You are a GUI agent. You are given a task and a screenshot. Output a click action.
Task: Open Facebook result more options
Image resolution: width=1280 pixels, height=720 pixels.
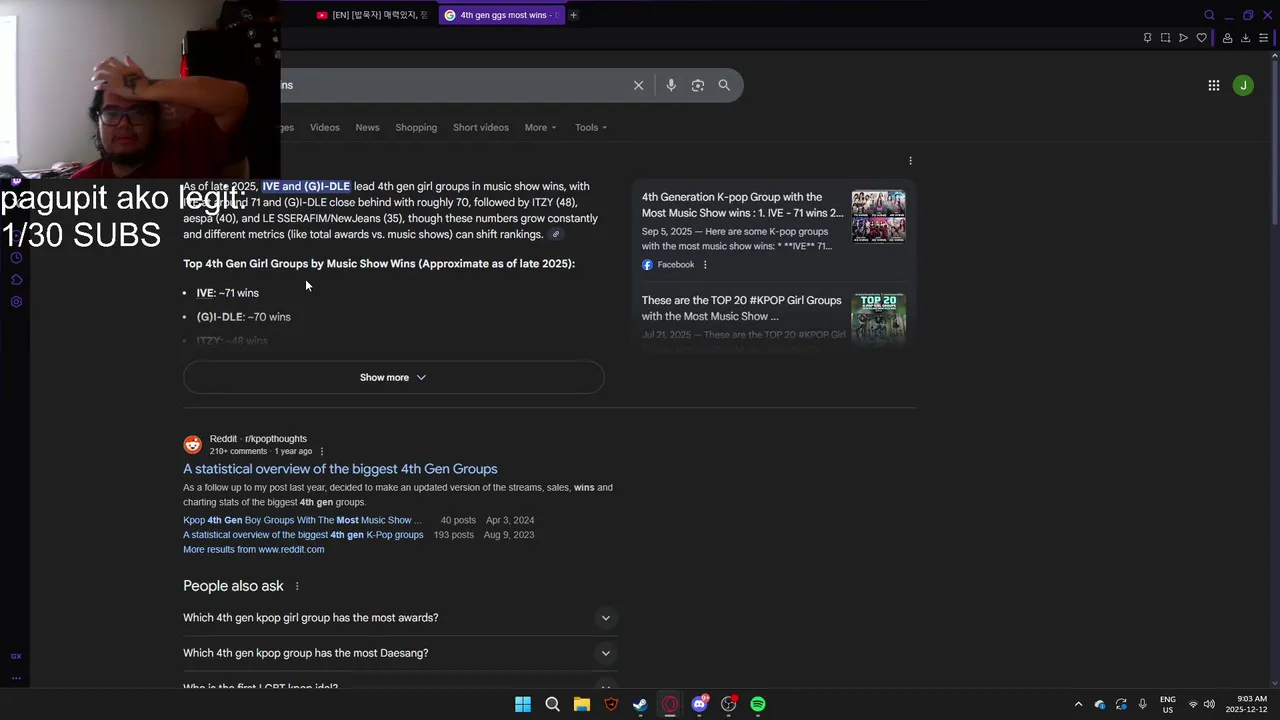705,265
